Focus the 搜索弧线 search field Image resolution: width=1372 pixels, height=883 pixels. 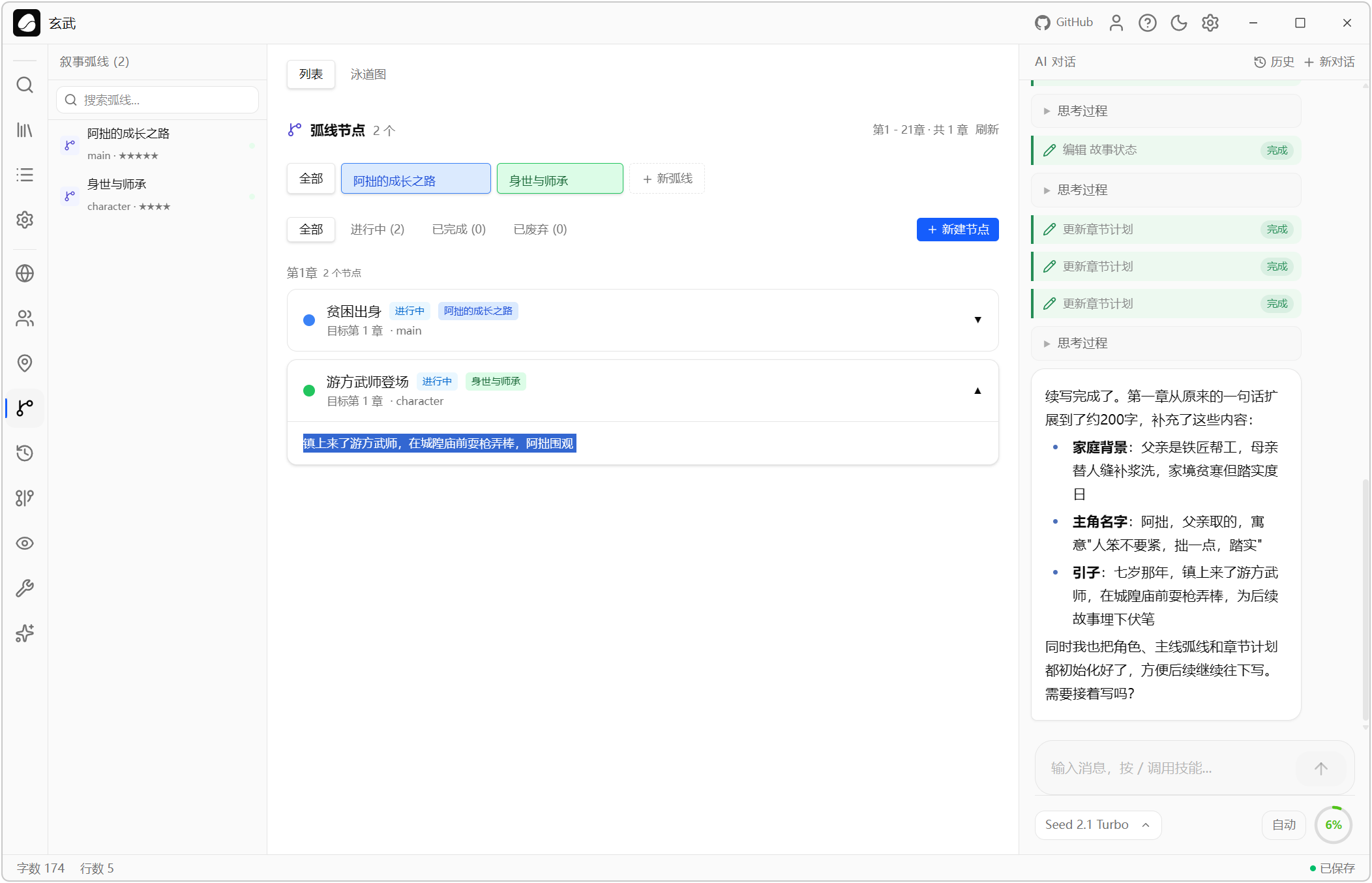click(158, 100)
